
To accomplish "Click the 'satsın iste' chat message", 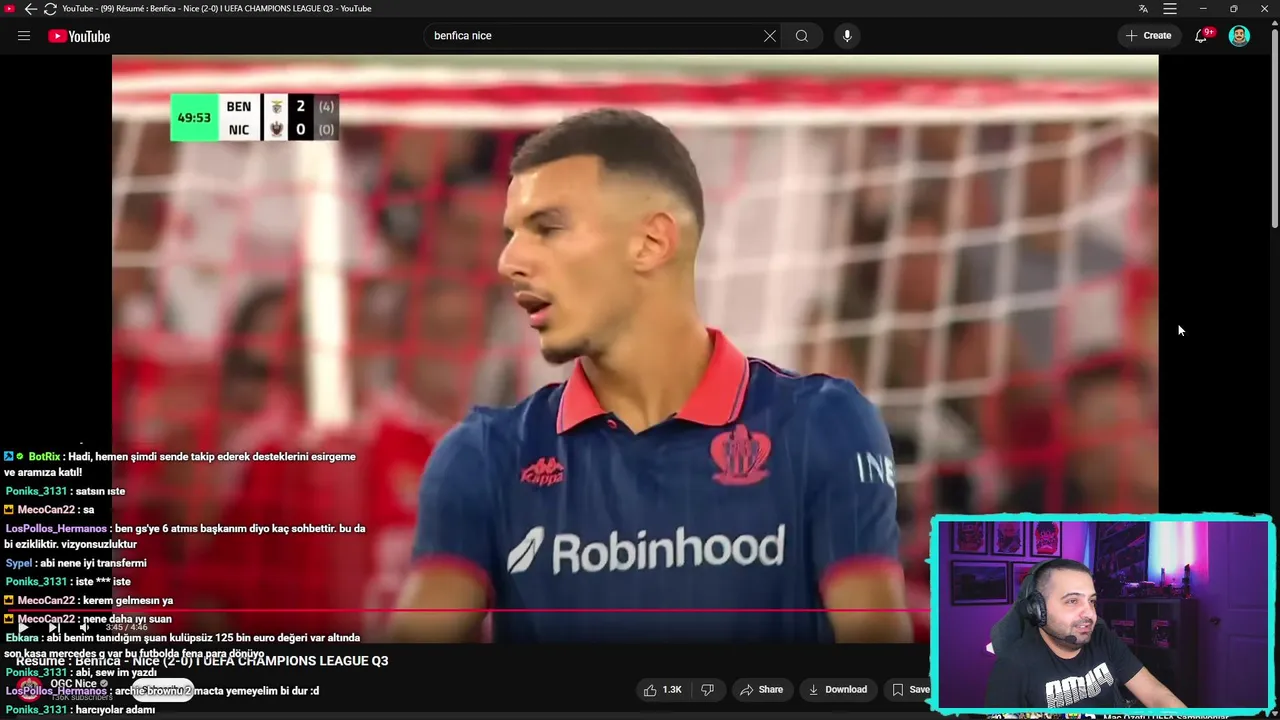I will pyautogui.click(x=65, y=491).
